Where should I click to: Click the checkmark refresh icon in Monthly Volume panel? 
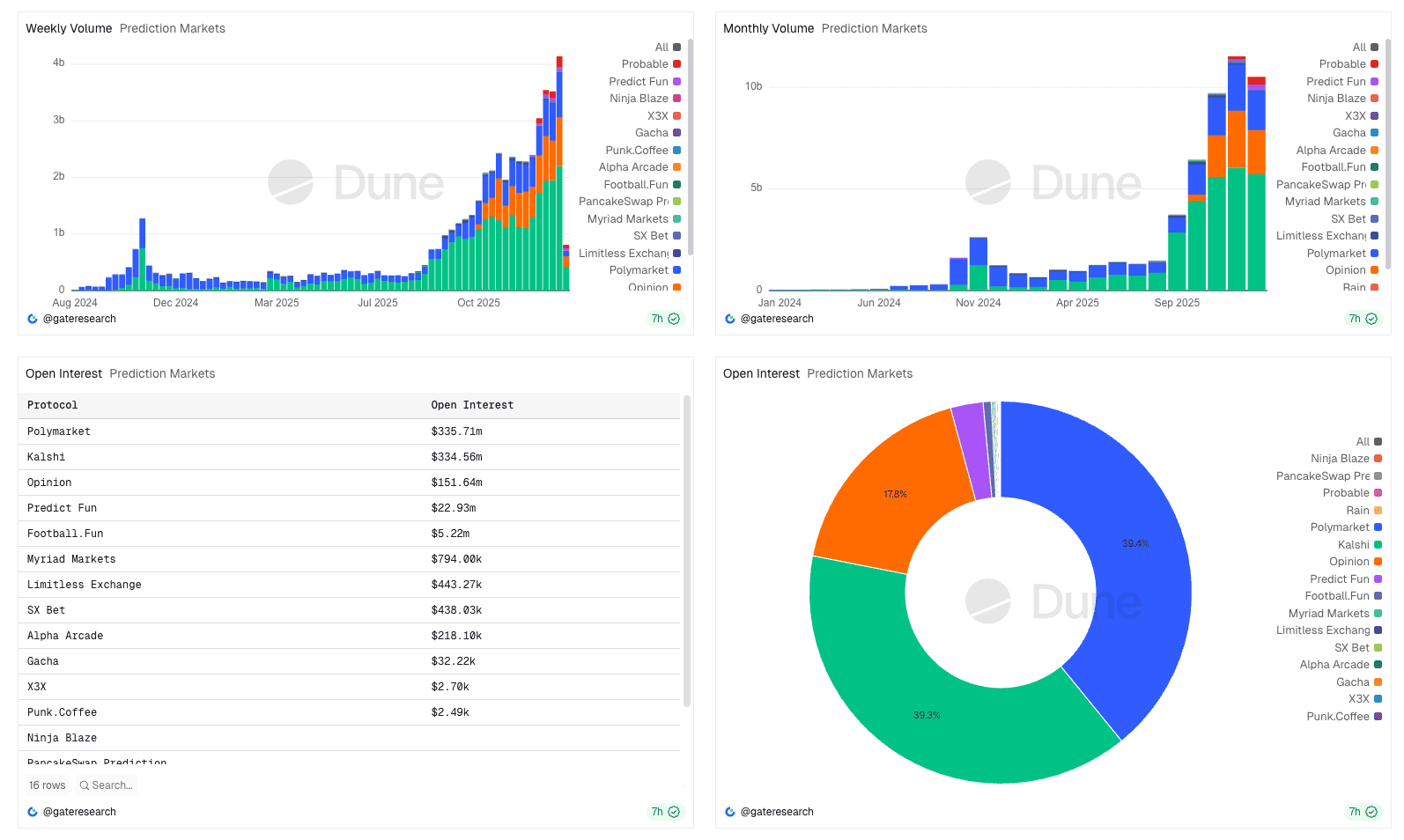coord(1371,319)
